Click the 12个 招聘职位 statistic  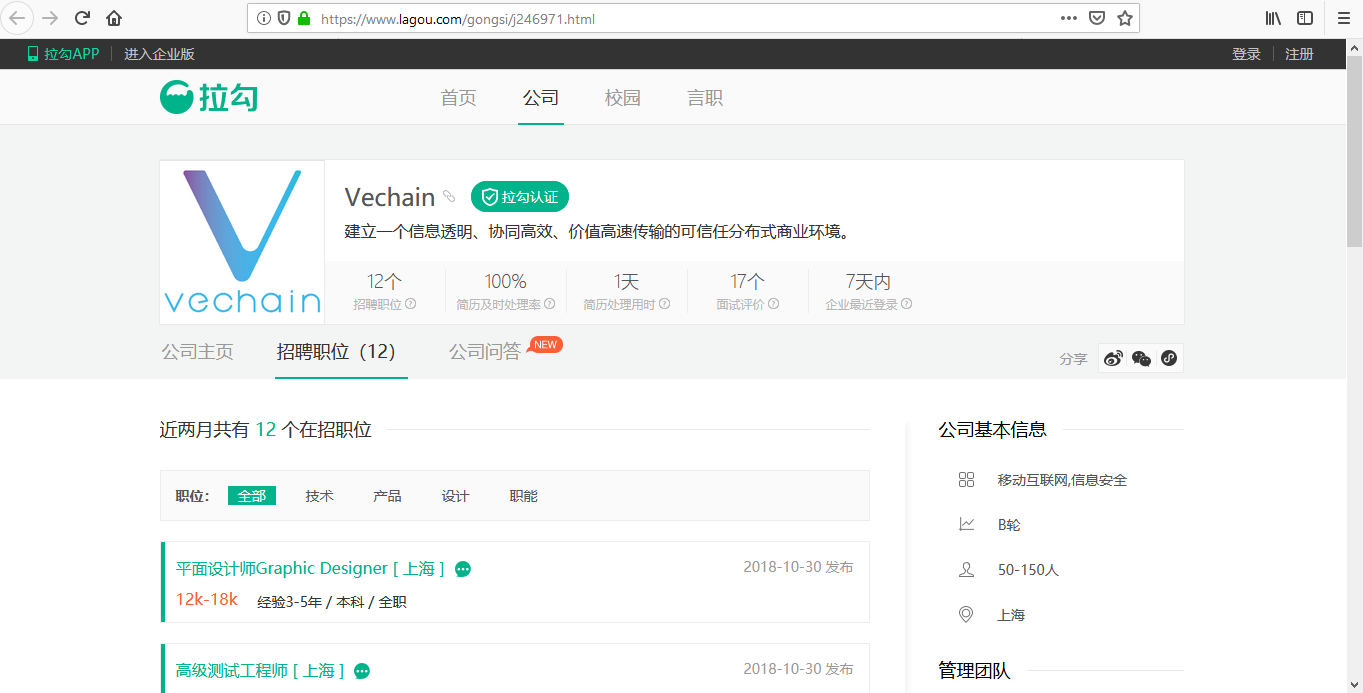384,291
